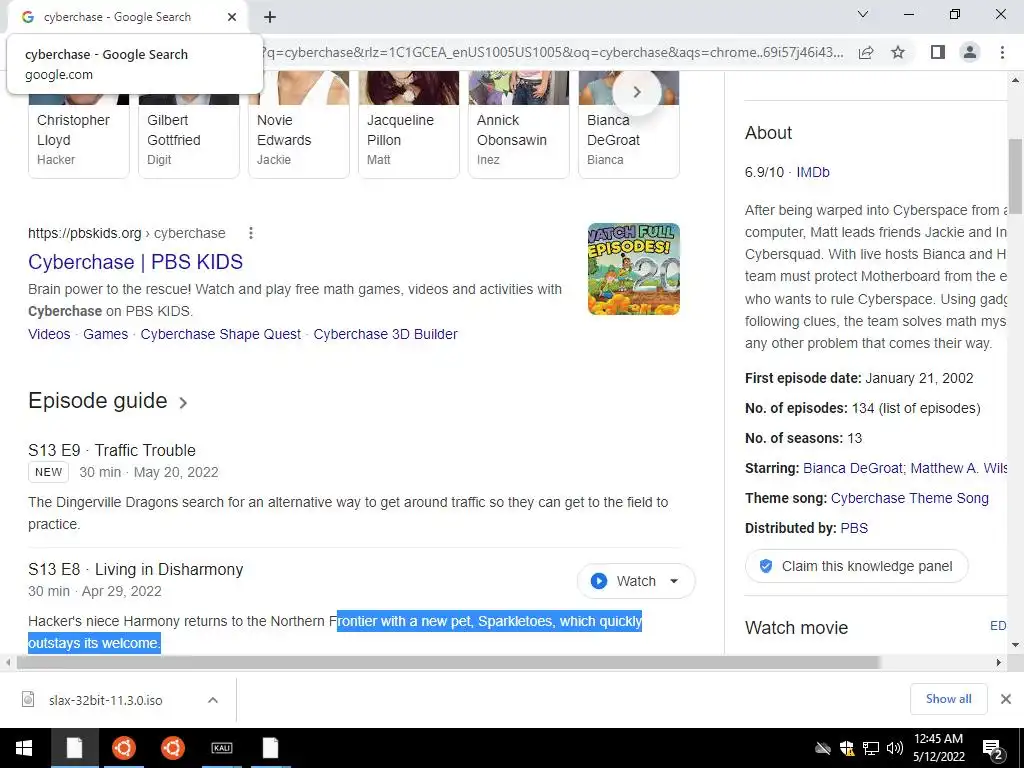The width and height of the screenshot is (1024, 768).
Task: Select Jacqueline Pillon cast card
Action: 409,124
